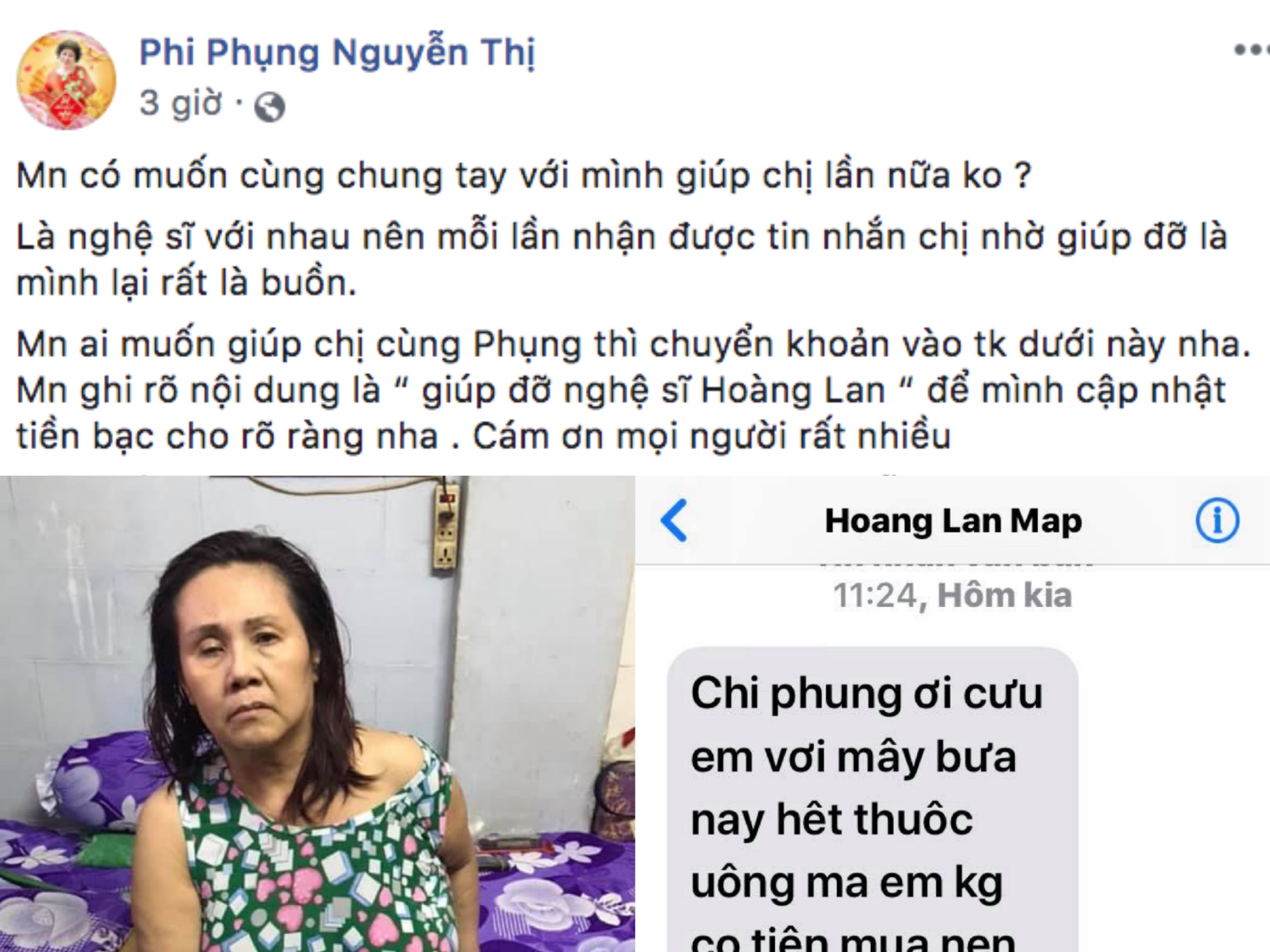This screenshot has width=1270, height=952.
Task: Click the '11:24, Hôm kia' message timestamp
Action: 953,596
